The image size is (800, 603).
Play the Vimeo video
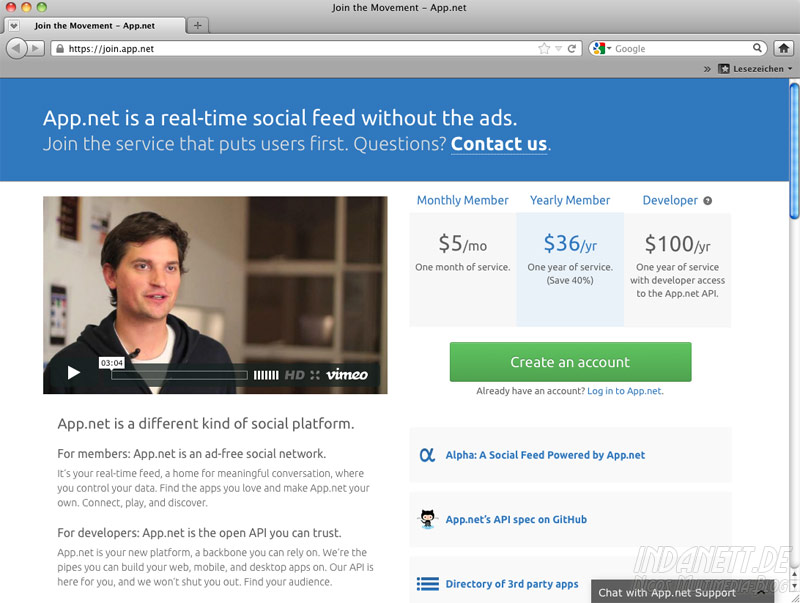[73, 372]
